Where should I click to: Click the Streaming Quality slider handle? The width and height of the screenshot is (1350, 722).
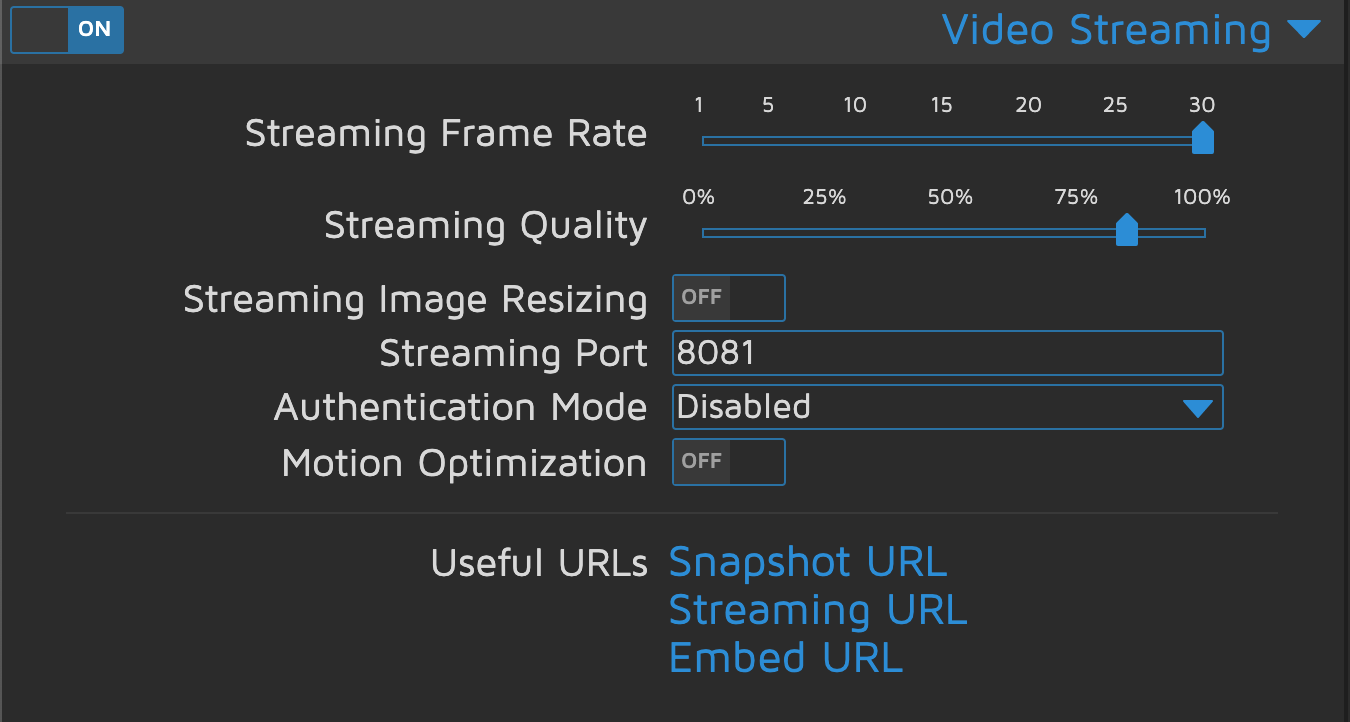tap(1126, 230)
